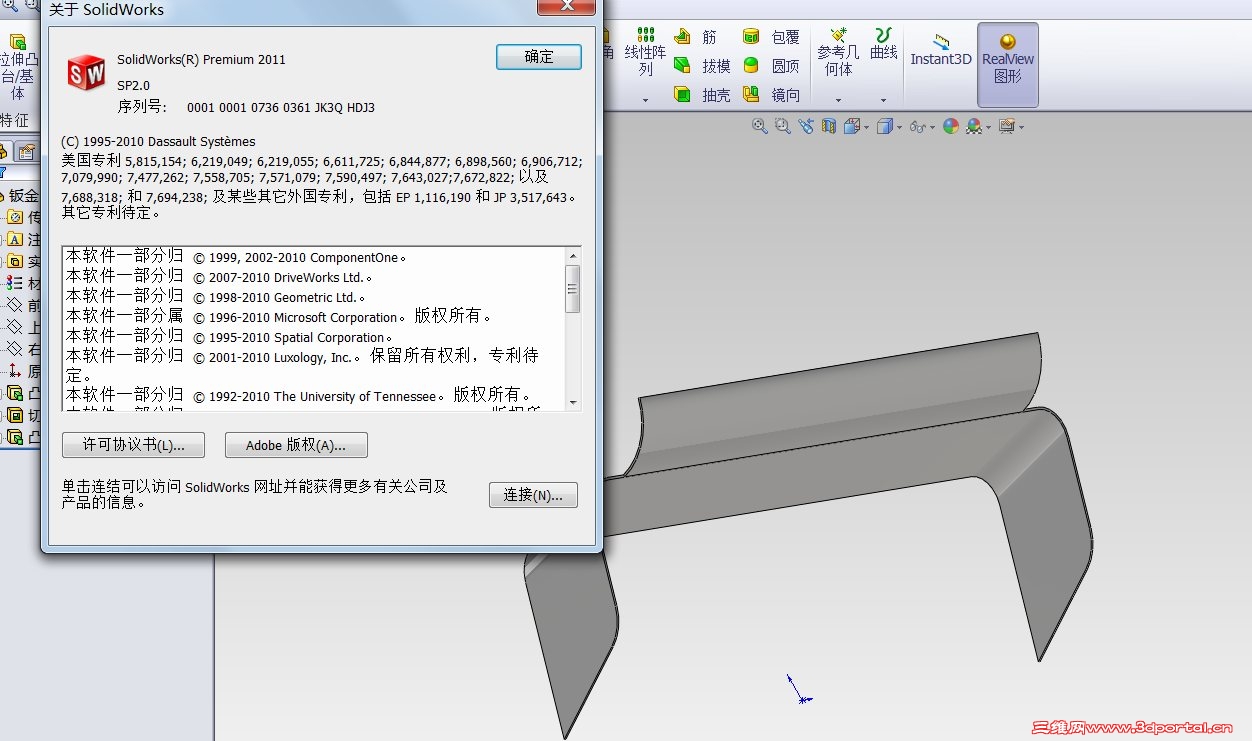Confirm with the 确定 button
Viewport: 1252px width, 741px height.
pos(539,57)
